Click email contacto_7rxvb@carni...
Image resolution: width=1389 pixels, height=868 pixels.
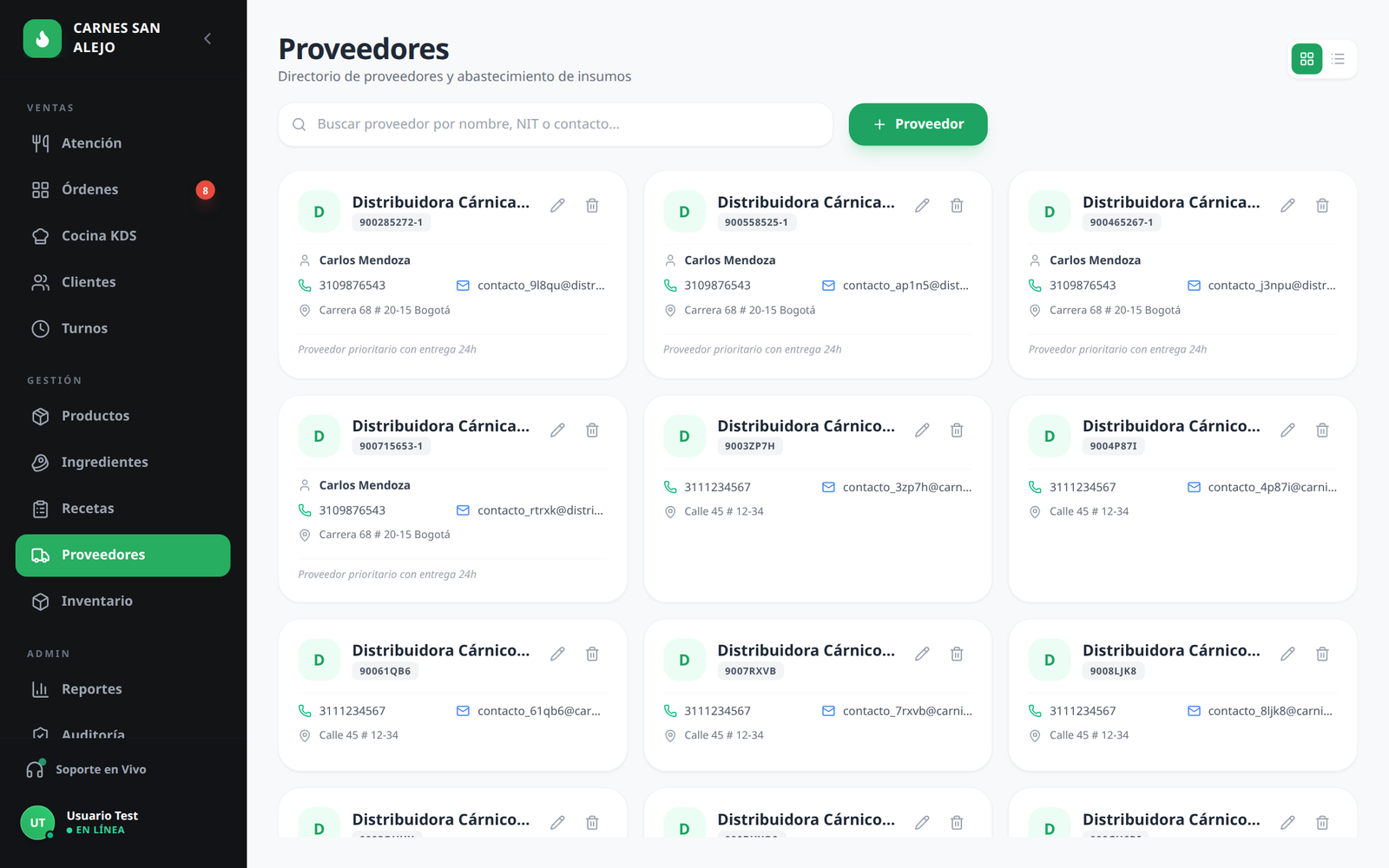tap(907, 711)
